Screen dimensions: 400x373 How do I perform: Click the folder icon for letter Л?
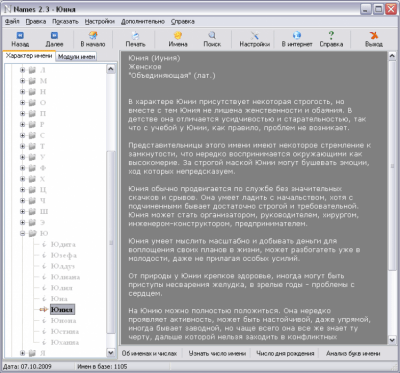tap(32, 70)
